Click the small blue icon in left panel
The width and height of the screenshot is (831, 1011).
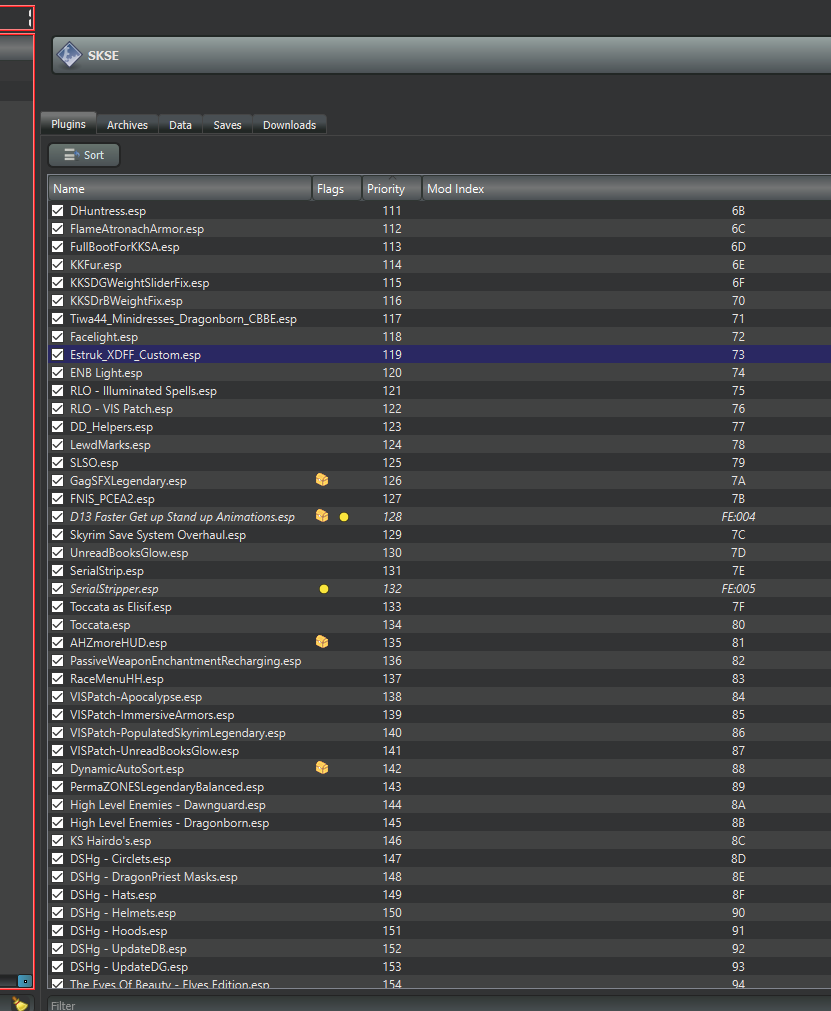[24, 981]
